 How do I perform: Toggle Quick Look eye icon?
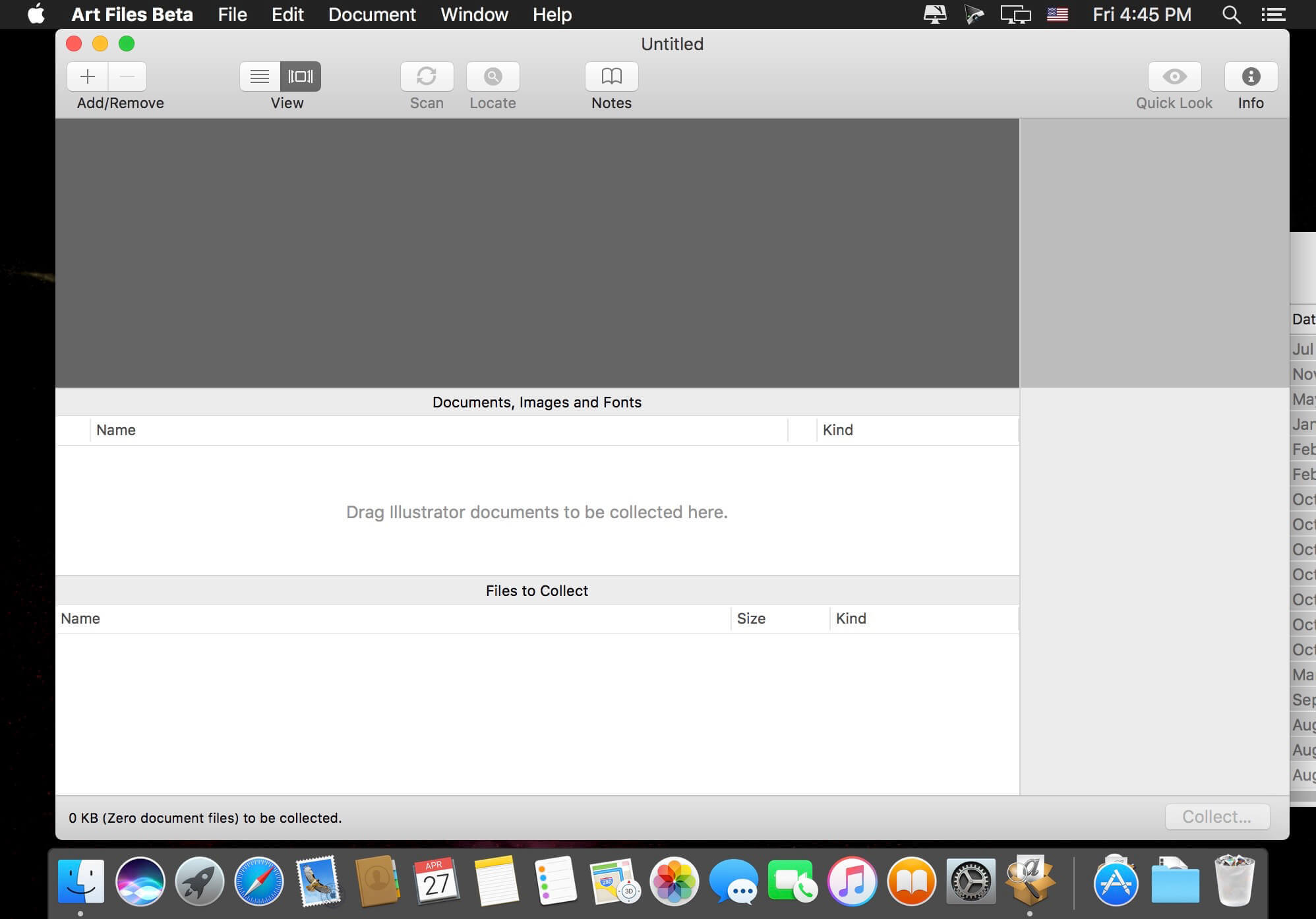[x=1174, y=76]
